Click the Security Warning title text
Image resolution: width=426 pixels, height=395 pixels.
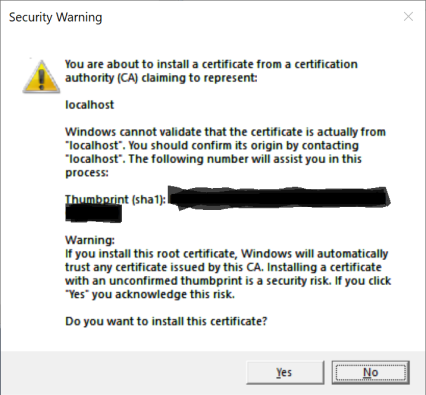click(55, 17)
